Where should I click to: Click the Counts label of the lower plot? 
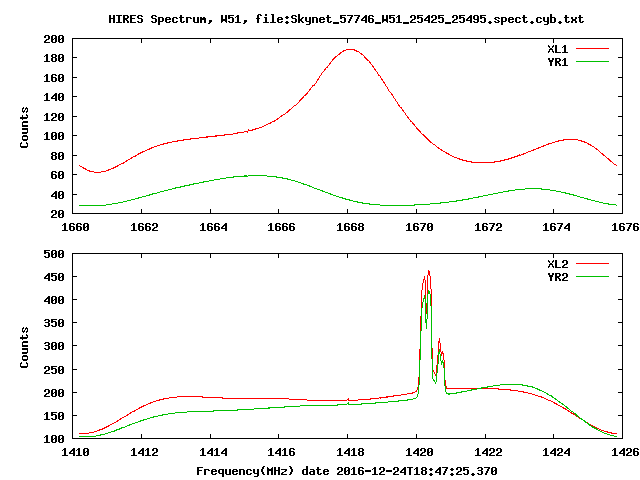coord(24,347)
